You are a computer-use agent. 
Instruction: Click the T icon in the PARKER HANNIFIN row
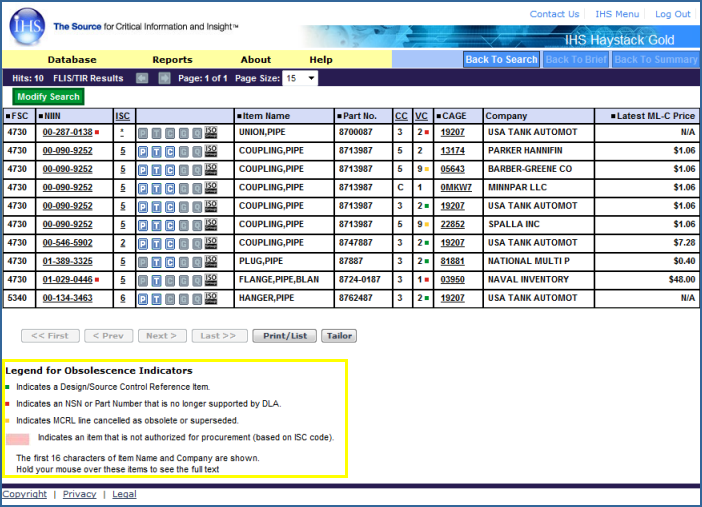pos(156,151)
